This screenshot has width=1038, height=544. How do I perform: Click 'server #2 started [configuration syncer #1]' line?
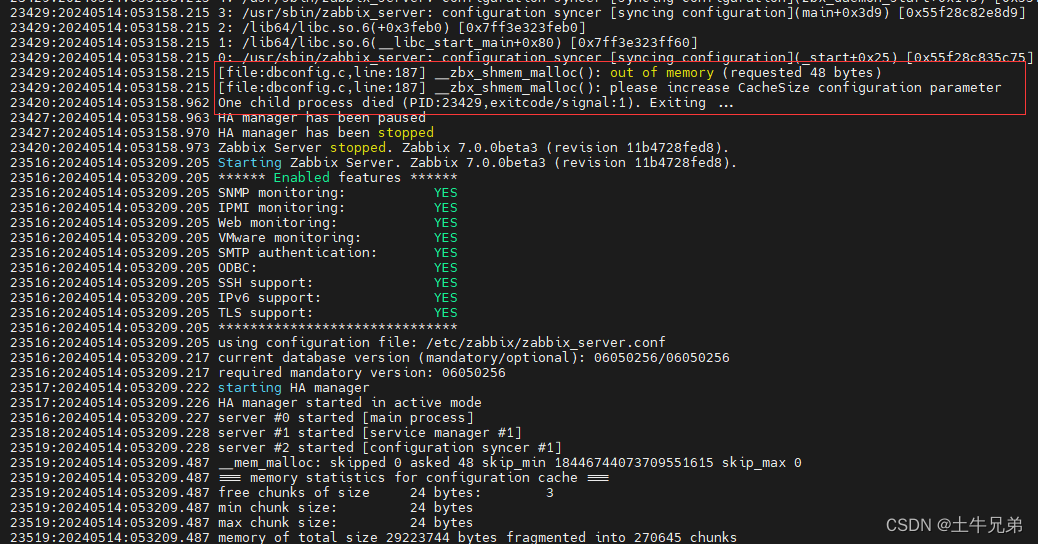(390, 448)
